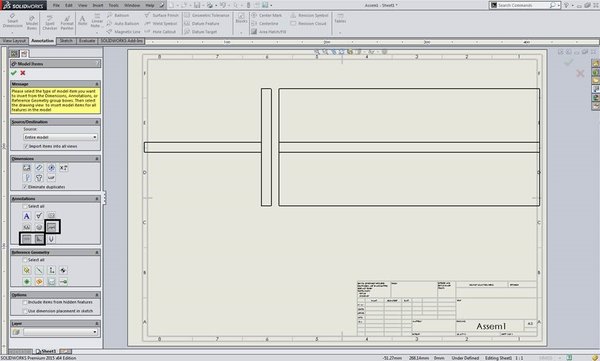The height and width of the screenshot is (361, 600).
Task: Select the Smart Dimension tool
Action: tap(13, 21)
